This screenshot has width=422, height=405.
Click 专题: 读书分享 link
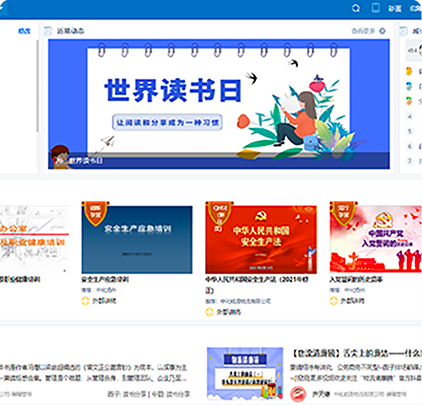point(171,394)
